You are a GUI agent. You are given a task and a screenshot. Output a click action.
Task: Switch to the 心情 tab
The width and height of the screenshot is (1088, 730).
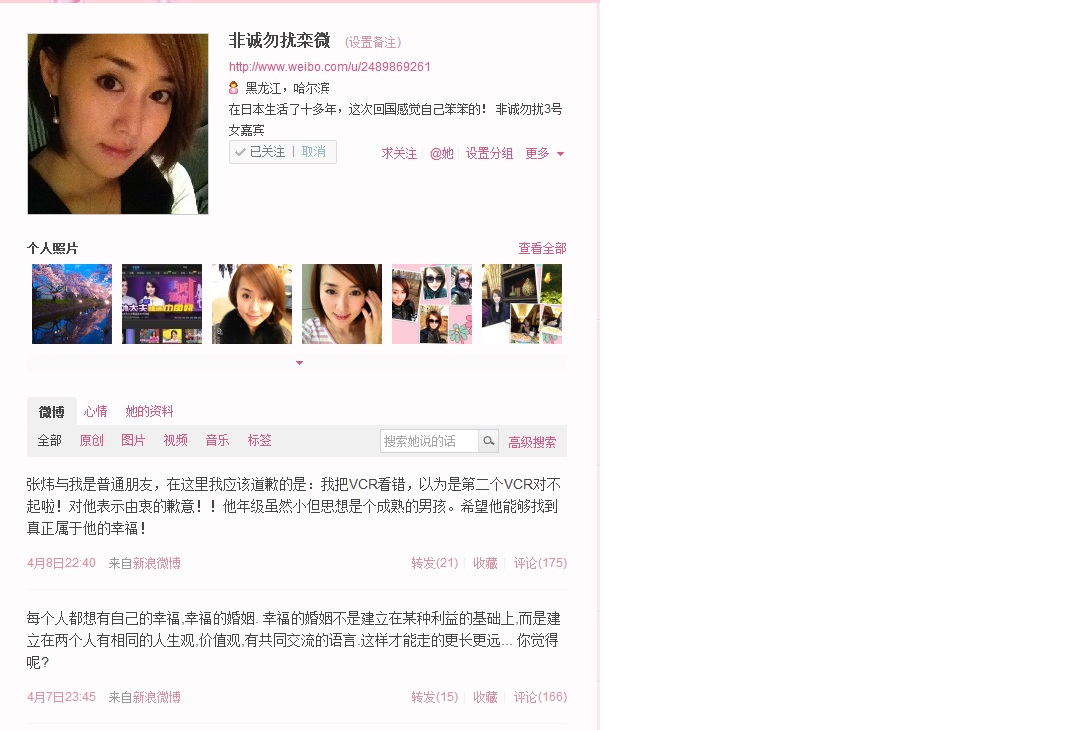(x=96, y=411)
